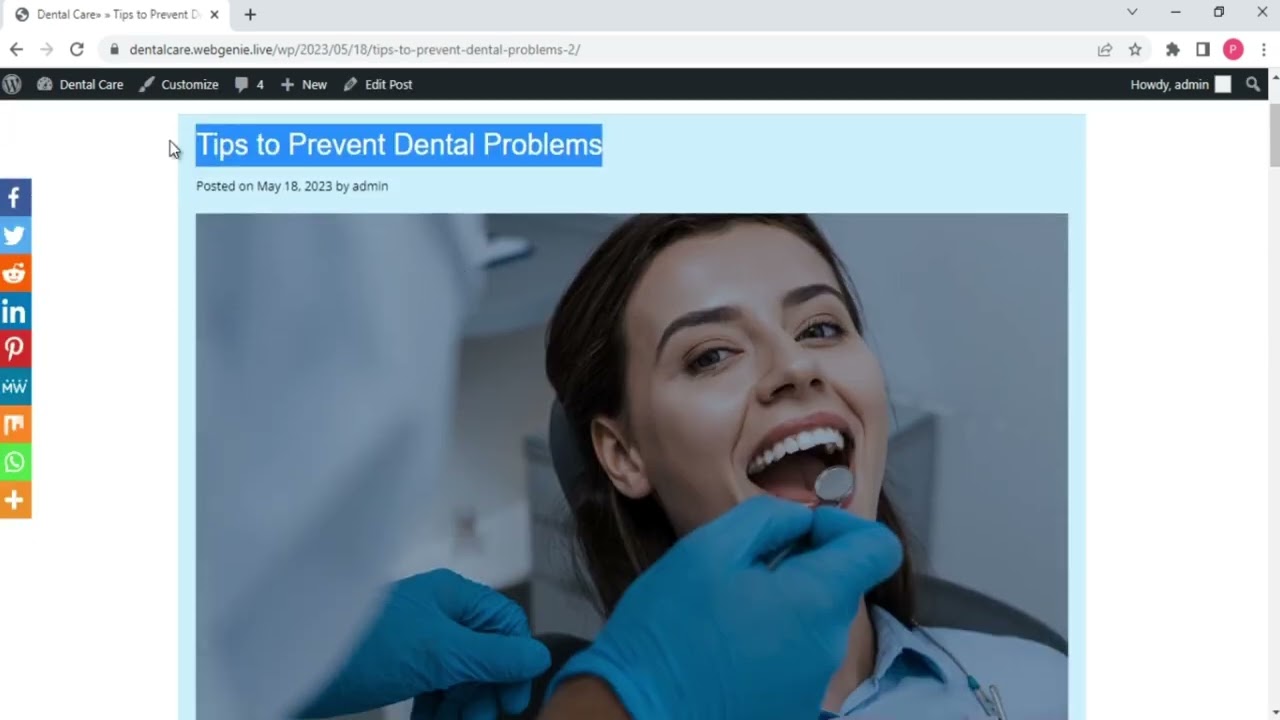Viewport: 1280px width, 720px height.
Task: Go back to the previous page
Action: click(x=16, y=49)
